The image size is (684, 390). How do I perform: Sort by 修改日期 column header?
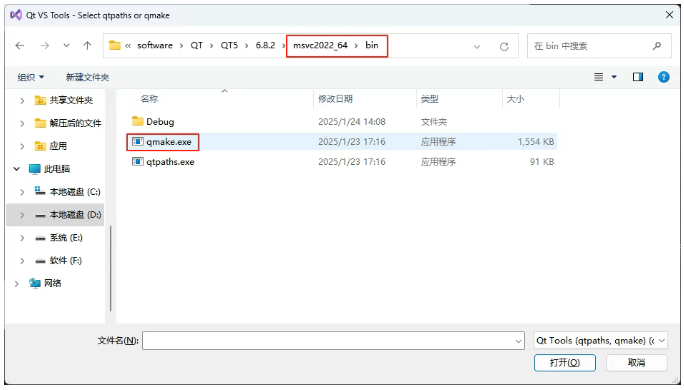(335, 99)
